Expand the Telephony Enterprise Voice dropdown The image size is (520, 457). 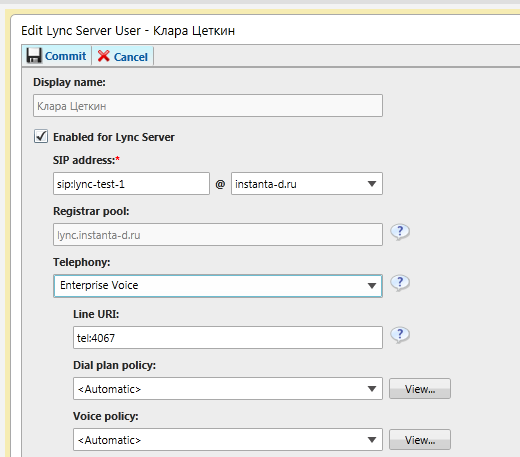218,286
